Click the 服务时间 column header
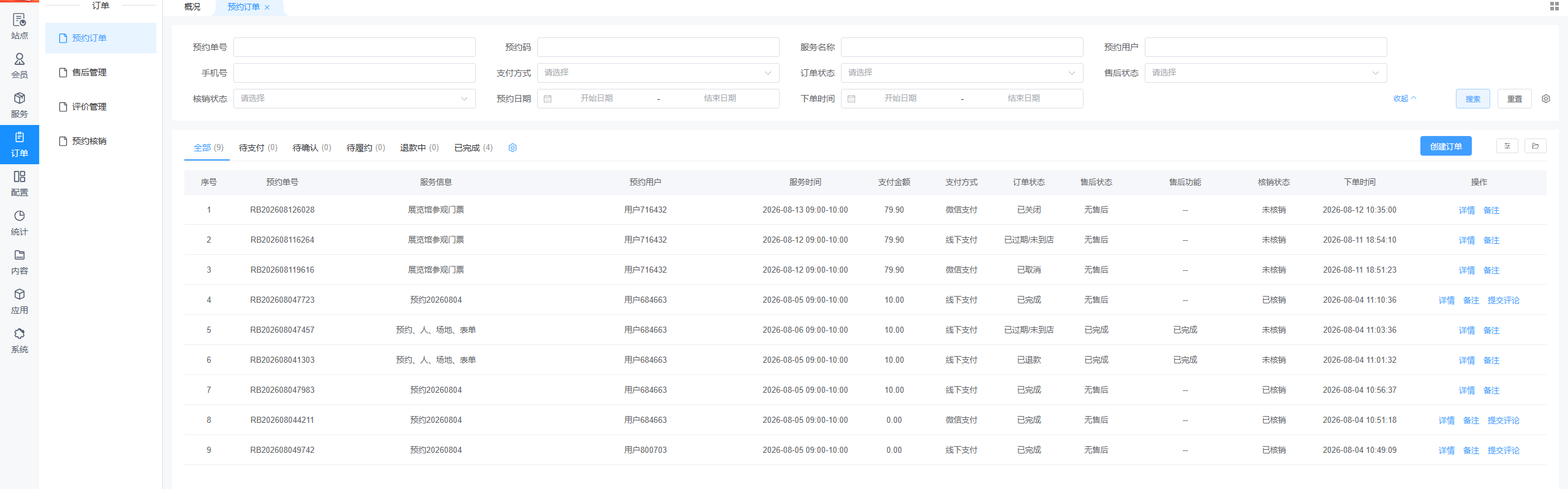1568x489 pixels. 805,182
